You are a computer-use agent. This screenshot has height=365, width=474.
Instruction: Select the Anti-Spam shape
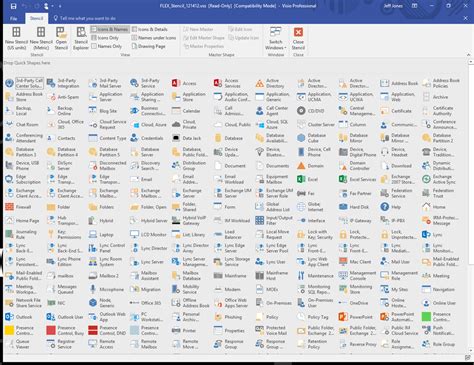(x=63, y=97)
